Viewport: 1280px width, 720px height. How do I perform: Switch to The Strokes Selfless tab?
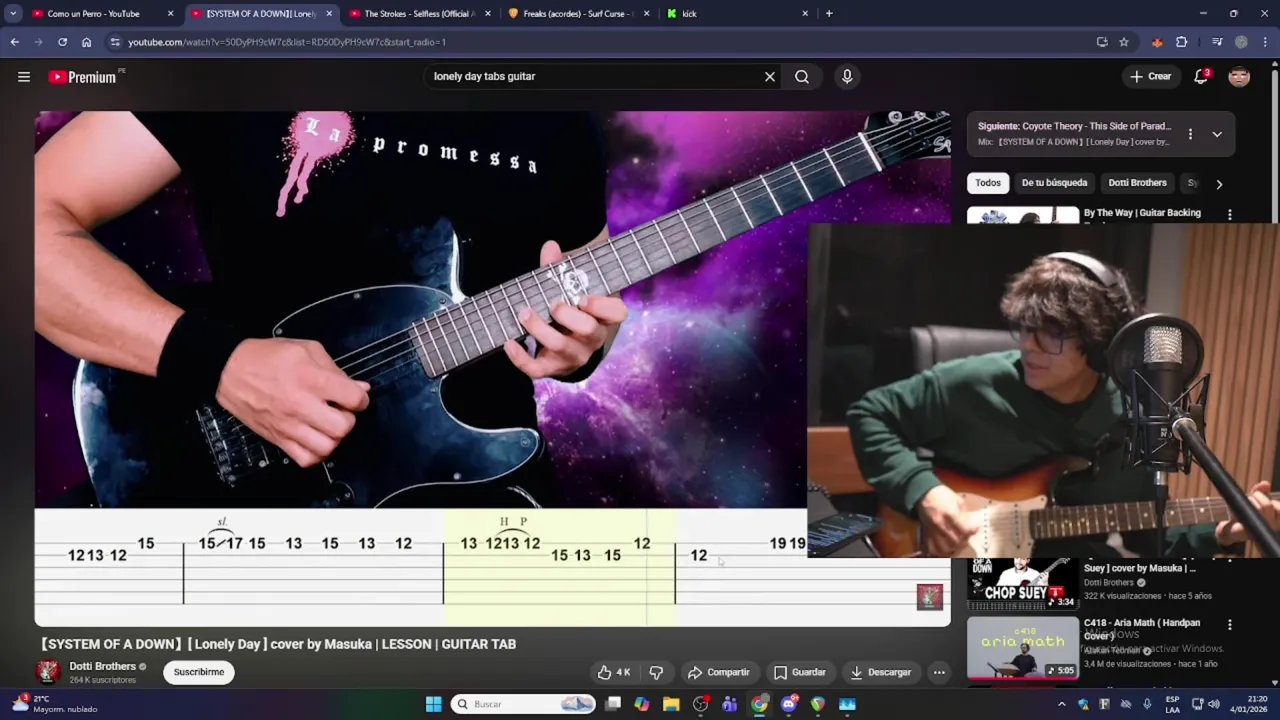(x=419, y=14)
